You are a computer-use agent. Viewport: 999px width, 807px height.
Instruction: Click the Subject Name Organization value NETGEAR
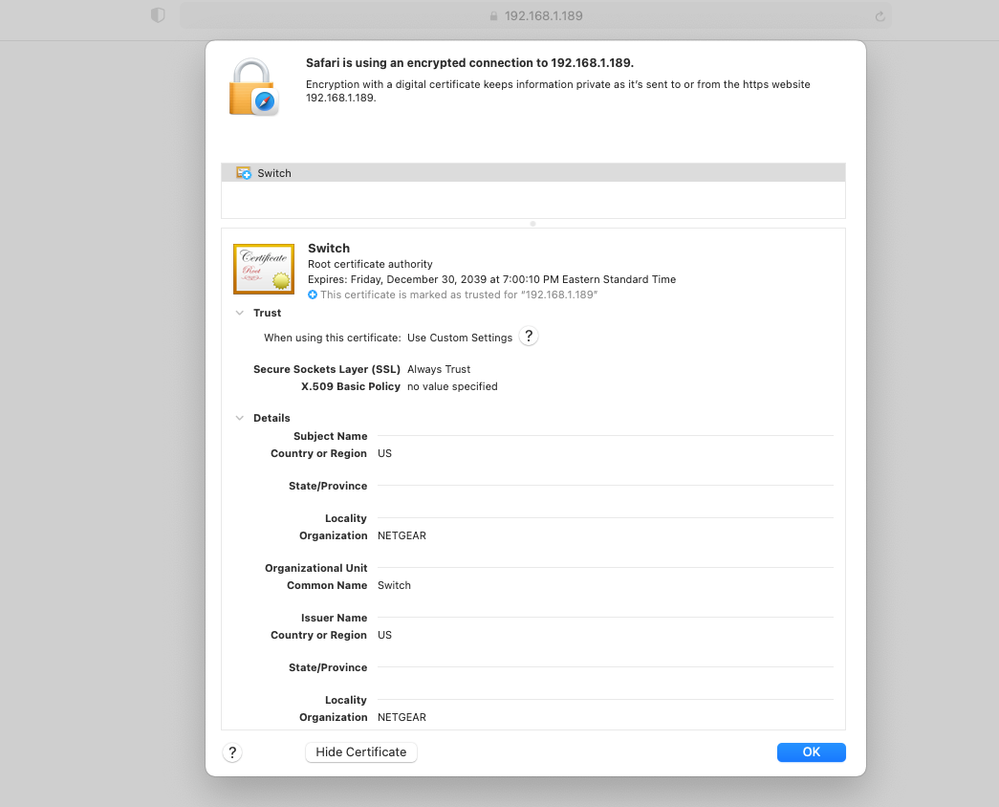[401, 536]
